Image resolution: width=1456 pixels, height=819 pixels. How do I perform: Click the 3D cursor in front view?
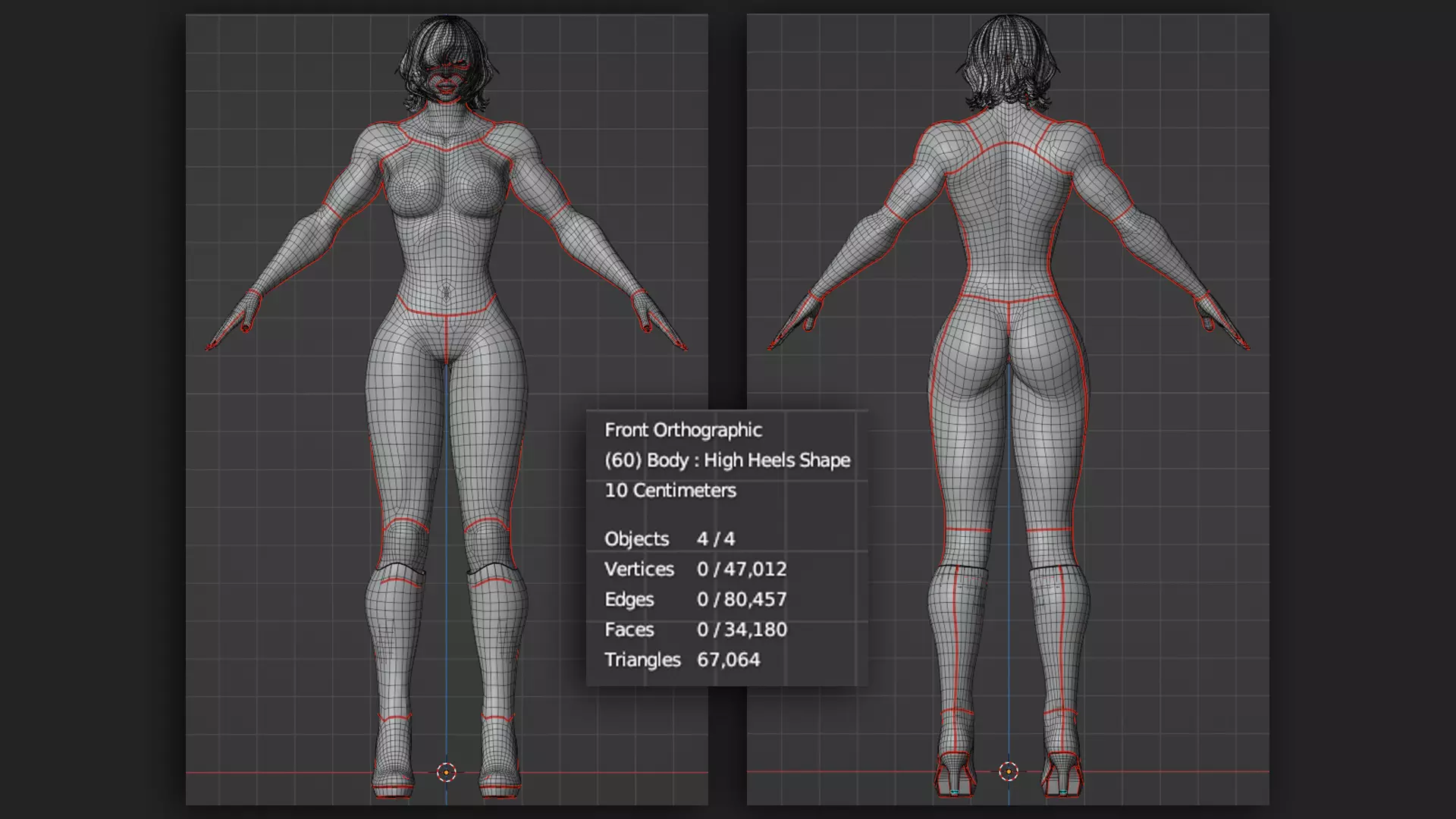click(x=447, y=772)
